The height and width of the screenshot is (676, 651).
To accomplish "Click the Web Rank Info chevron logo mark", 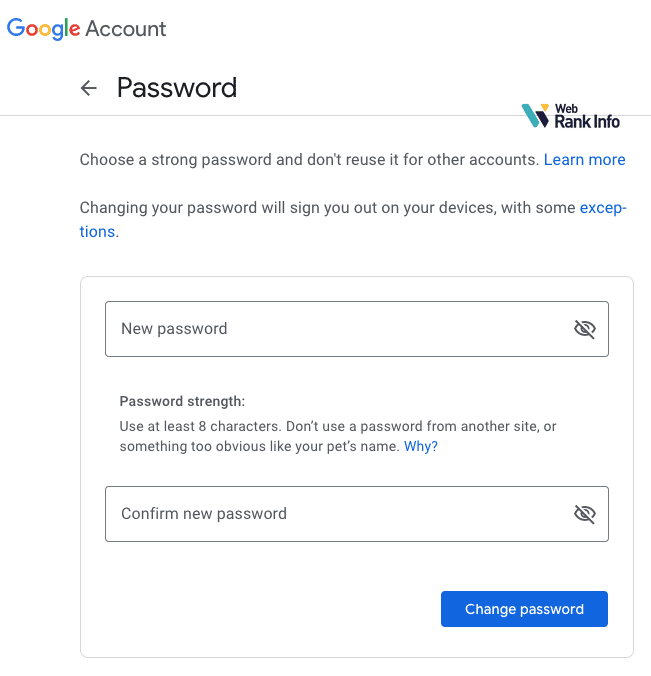I will point(536,116).
